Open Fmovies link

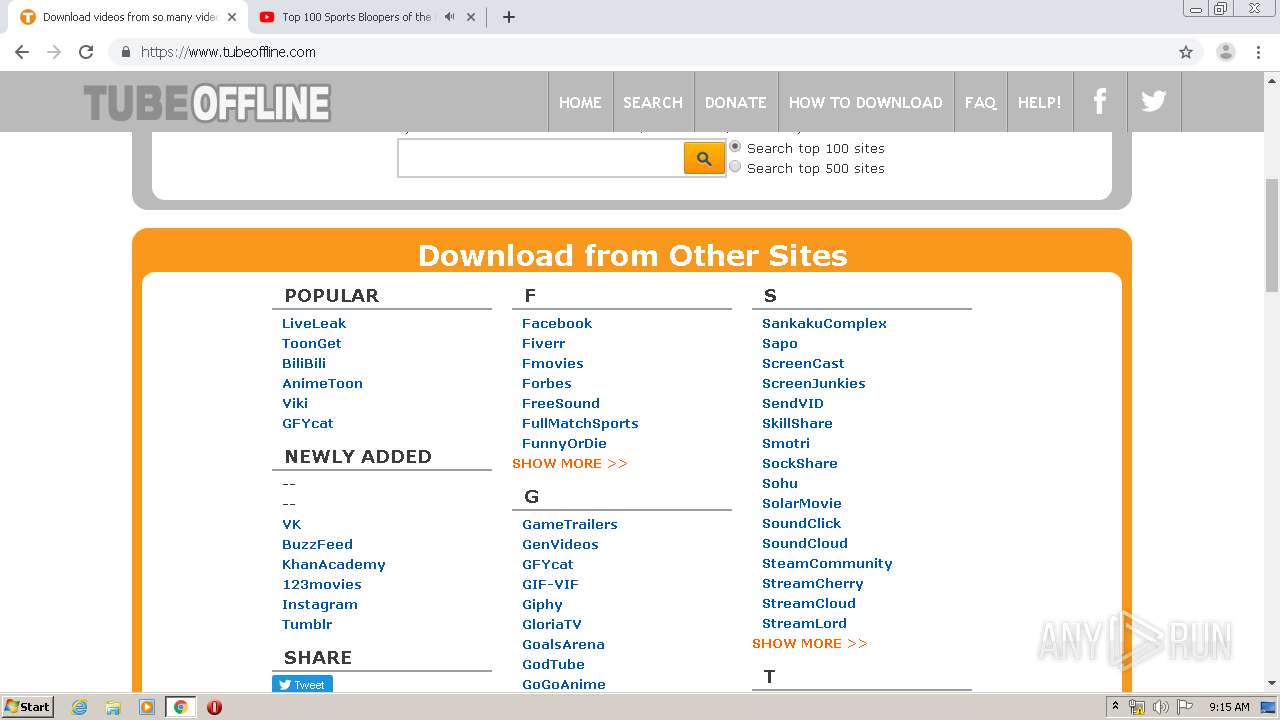tap(553, 363)
